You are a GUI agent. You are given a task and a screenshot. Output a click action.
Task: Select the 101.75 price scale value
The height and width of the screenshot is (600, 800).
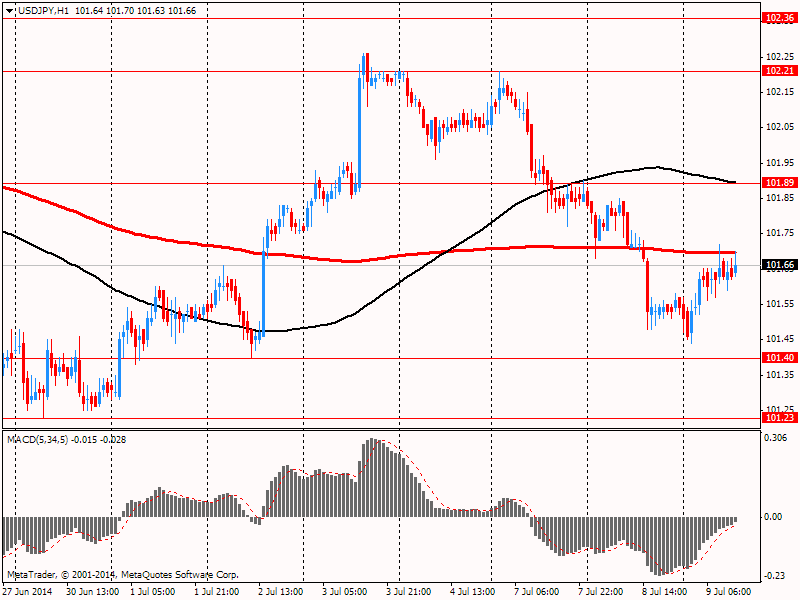point(780,233)
